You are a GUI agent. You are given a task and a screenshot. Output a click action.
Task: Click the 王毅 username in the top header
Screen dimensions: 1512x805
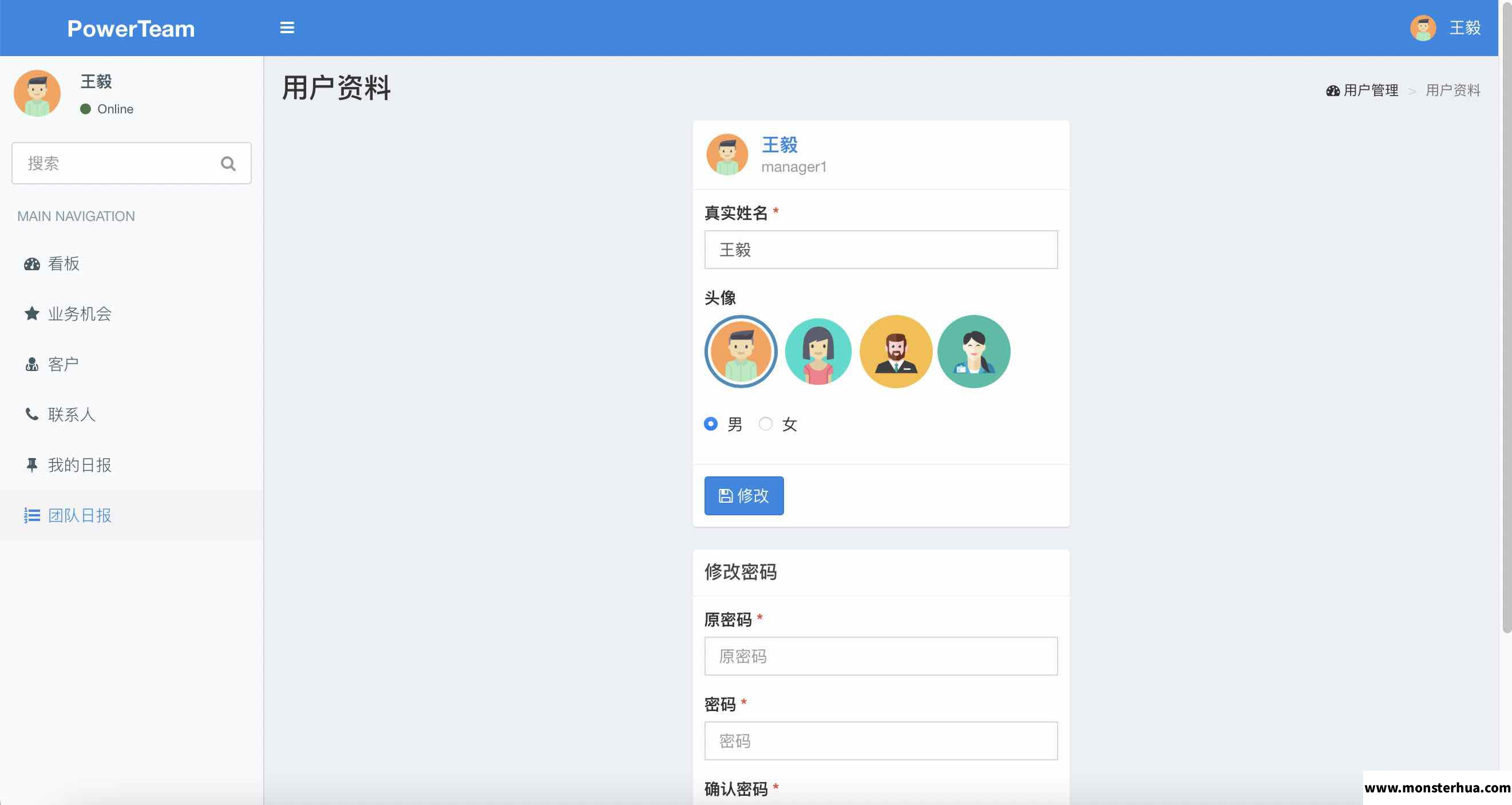pos(1465,27)
